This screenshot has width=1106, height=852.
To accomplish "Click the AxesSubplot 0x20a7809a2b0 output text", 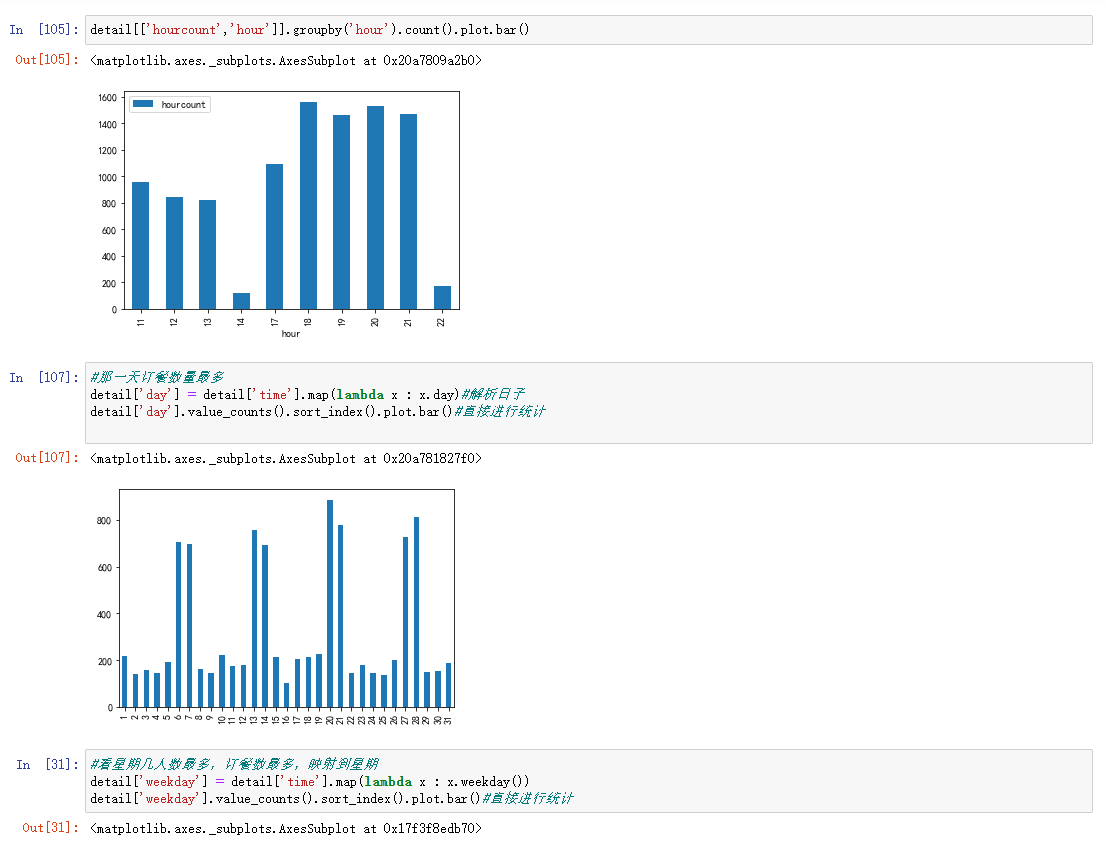I will [286, 60].
